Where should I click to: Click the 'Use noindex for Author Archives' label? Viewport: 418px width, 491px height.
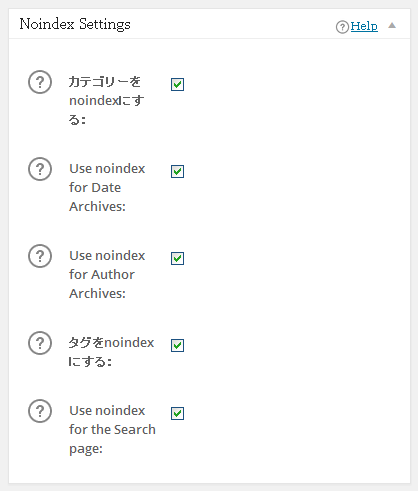[107, 274]
